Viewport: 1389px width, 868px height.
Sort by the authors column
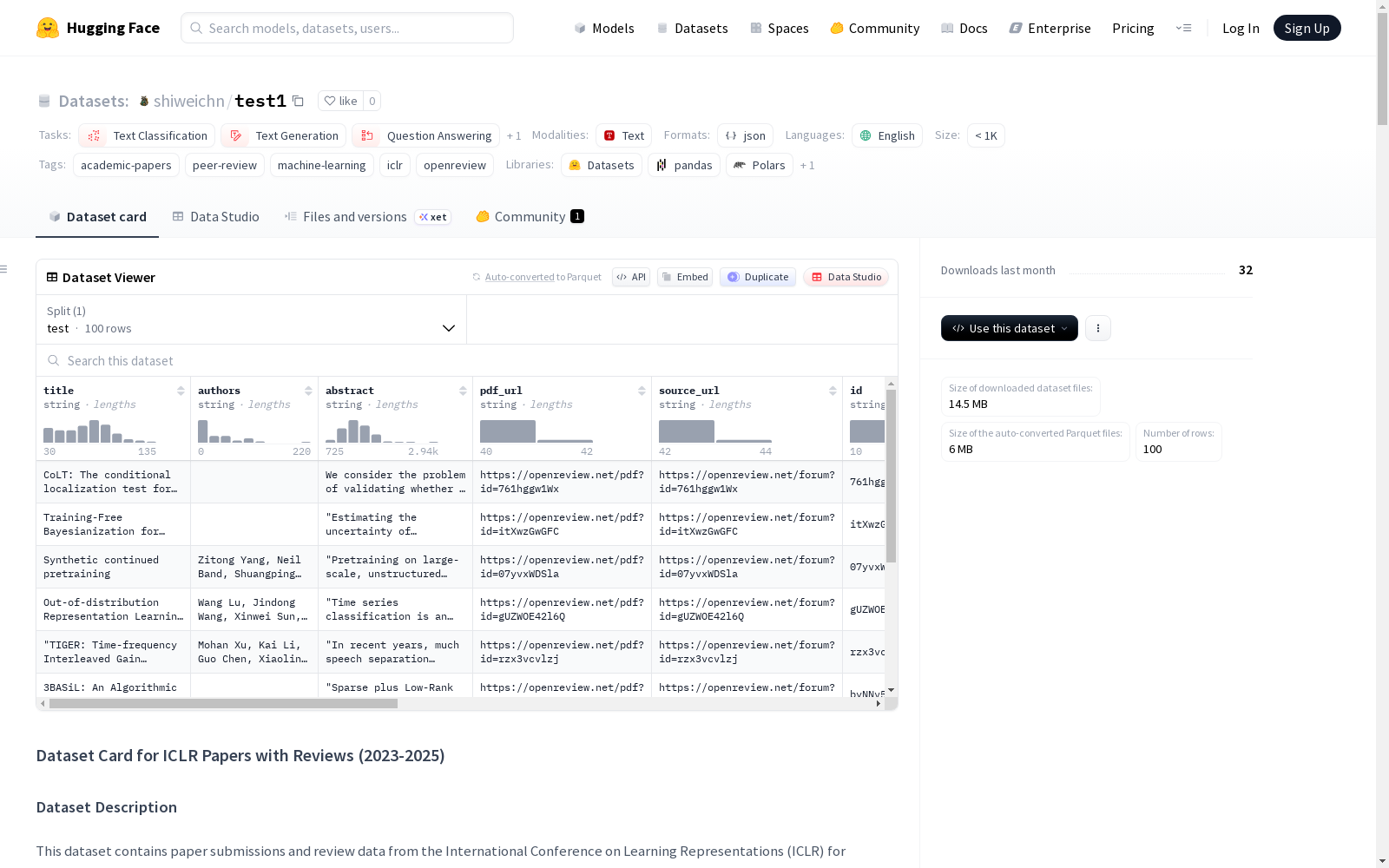tap(308, 391)
